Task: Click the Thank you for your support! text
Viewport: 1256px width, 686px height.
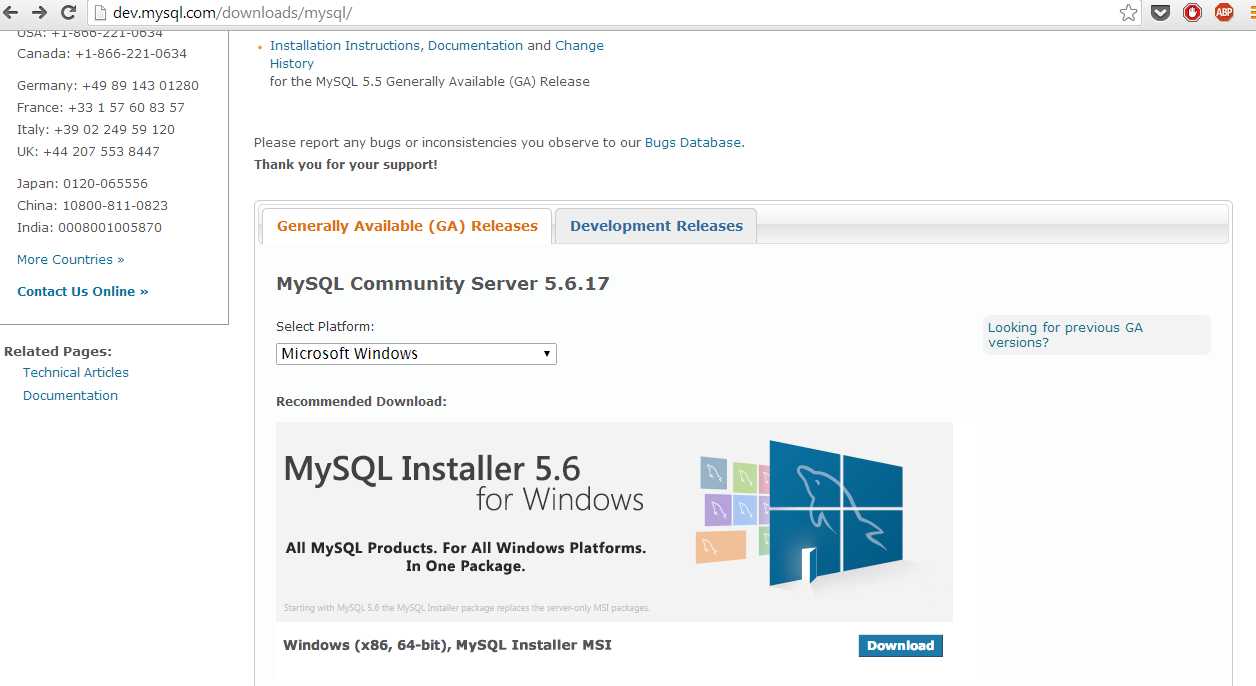Action: pyautogui.click(x=346, y=165)
